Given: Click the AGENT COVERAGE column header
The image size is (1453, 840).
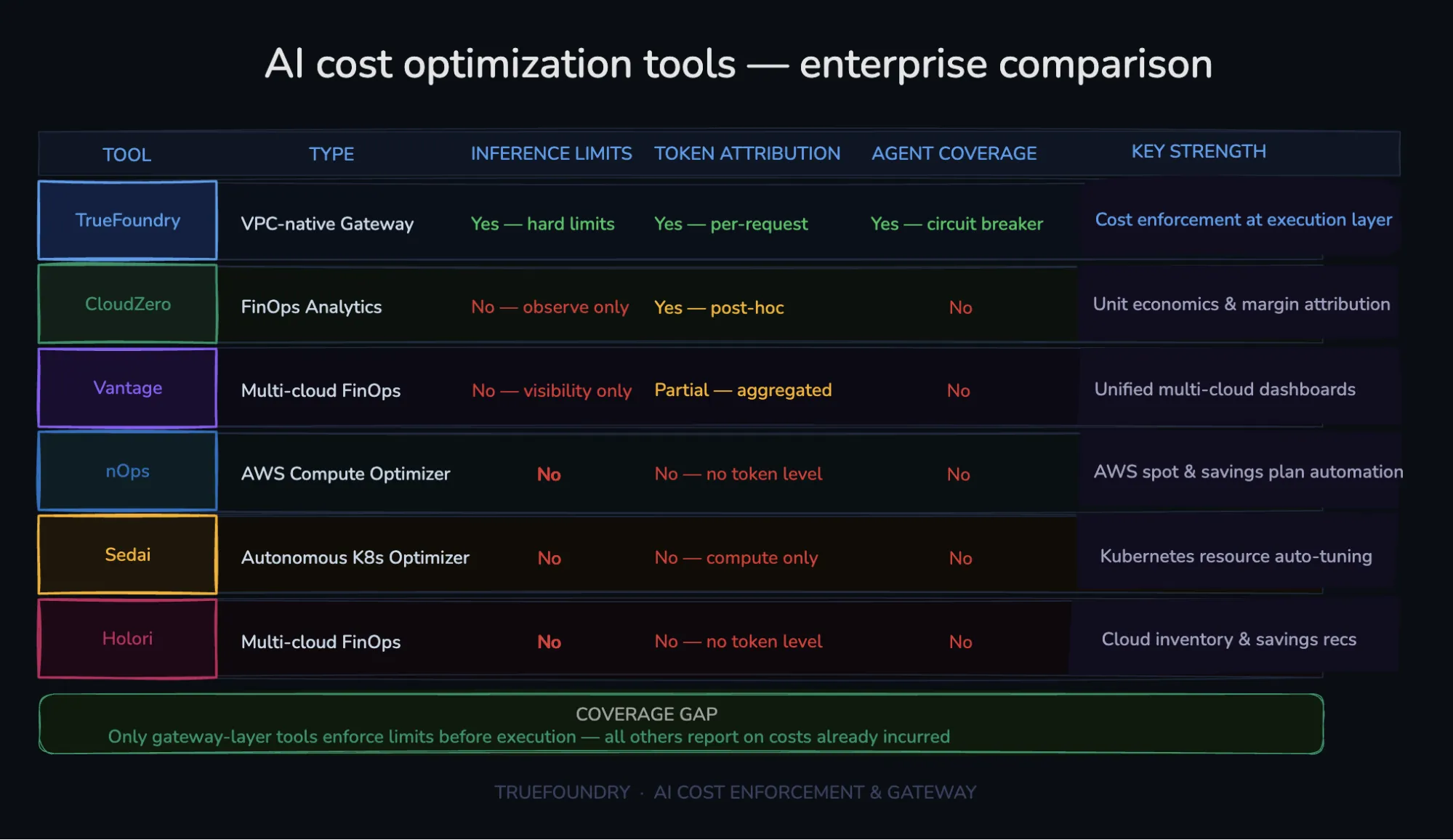Looking at the screenshot, I should 954,153.
